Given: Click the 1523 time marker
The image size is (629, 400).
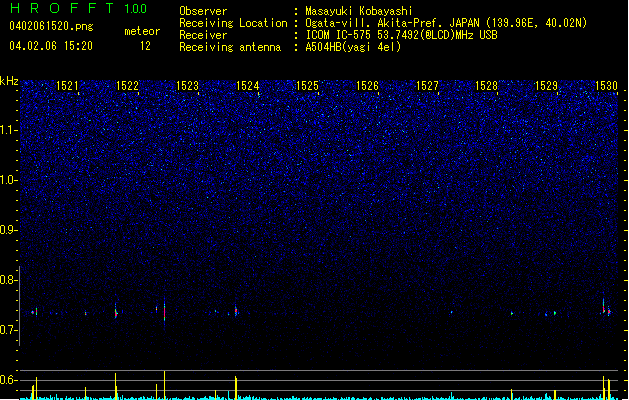Looking at the screenshot, I should click(187, 85).
